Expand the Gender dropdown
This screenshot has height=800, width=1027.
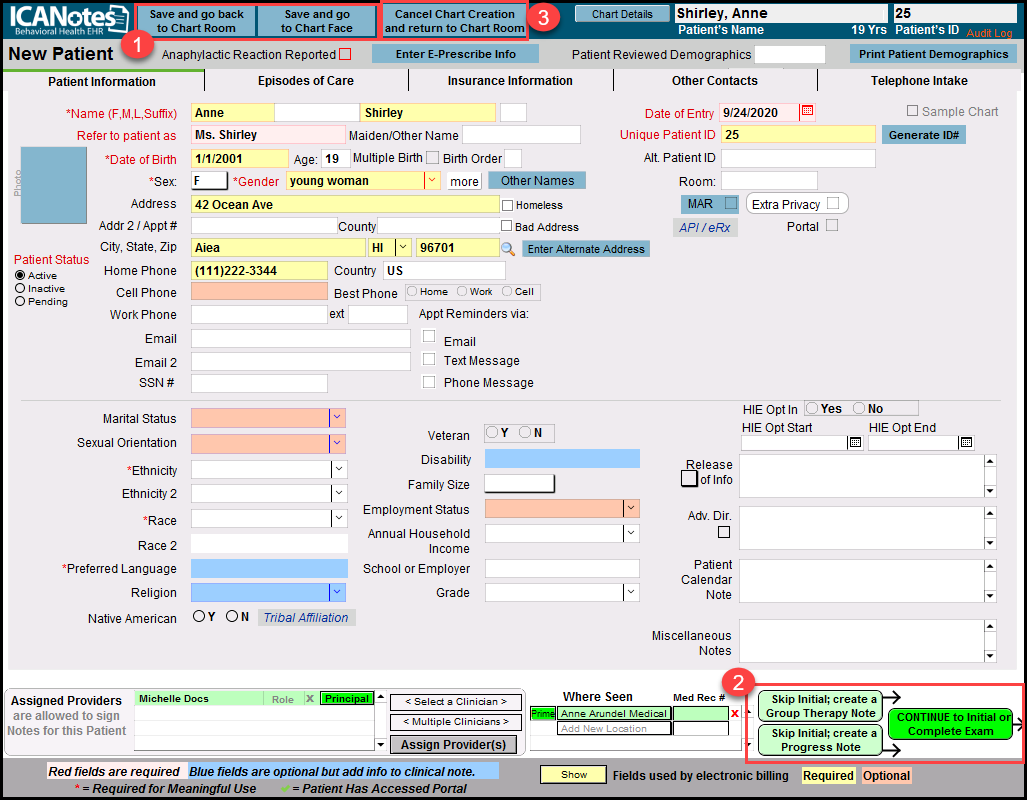pos(432,181)
